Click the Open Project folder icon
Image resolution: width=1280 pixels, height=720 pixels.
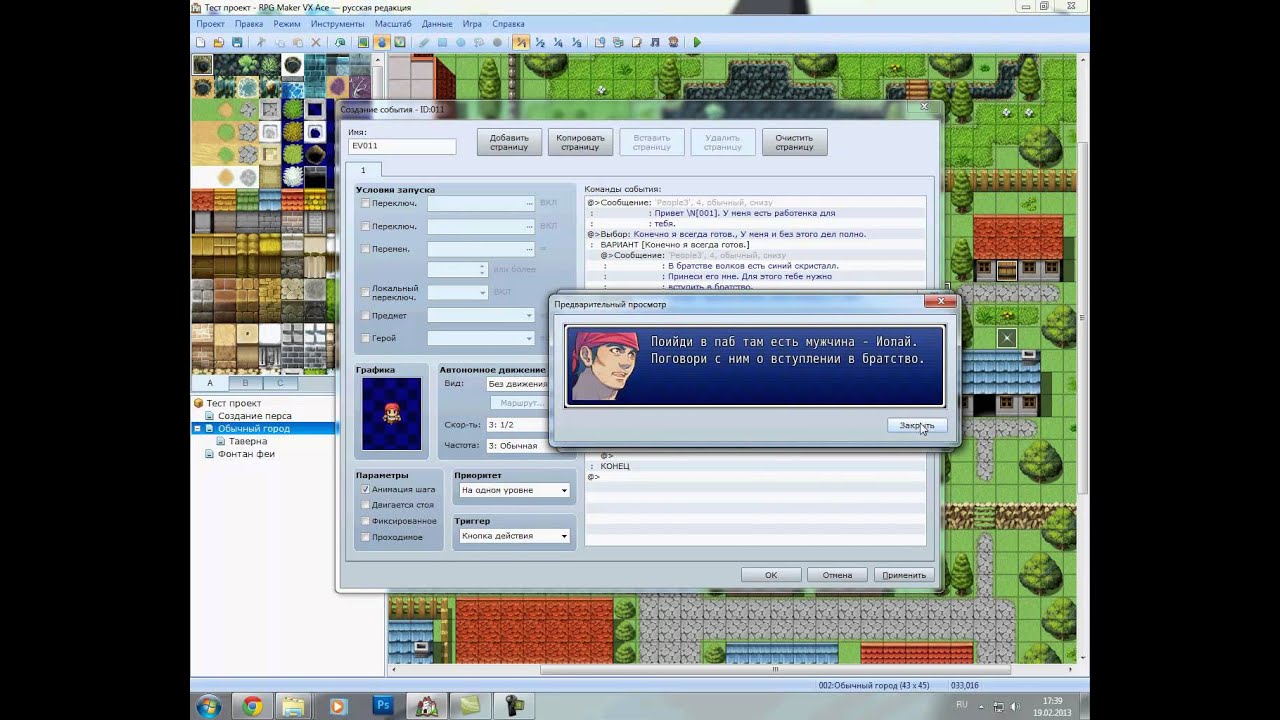point(218,43)
